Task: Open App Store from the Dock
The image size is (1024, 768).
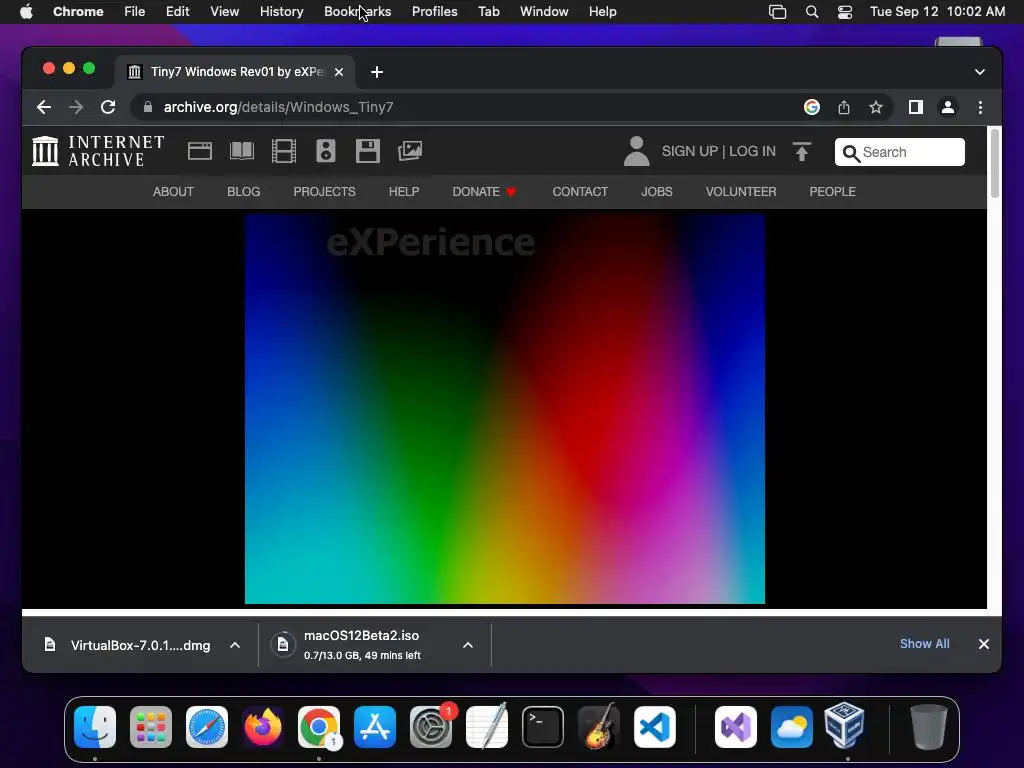Action: pyautogui.click(x=375, y=727)
